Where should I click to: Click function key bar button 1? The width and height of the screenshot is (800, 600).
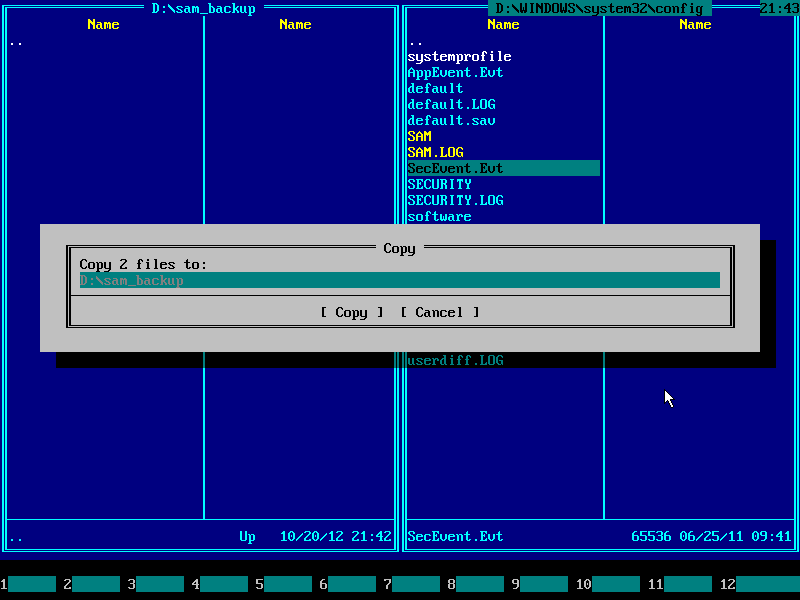click(x=28, y=584)
